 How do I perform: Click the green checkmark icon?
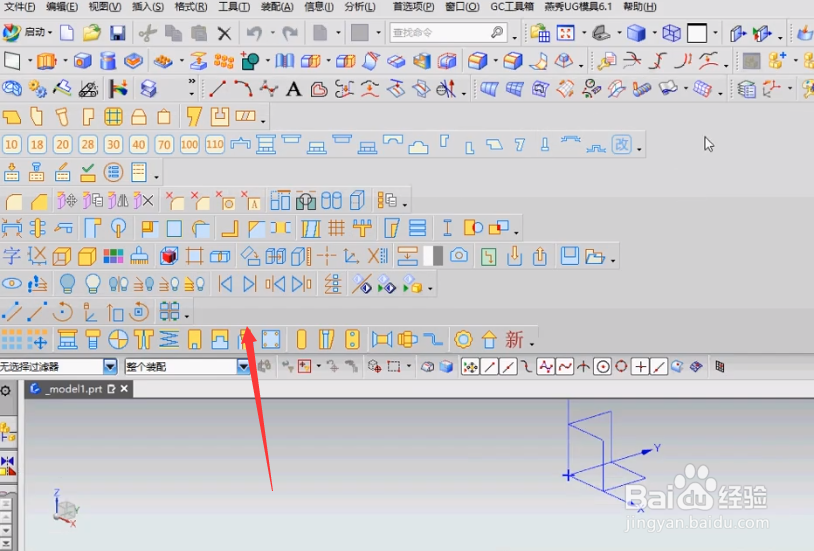pyautogui.click(x=88, y=172)
